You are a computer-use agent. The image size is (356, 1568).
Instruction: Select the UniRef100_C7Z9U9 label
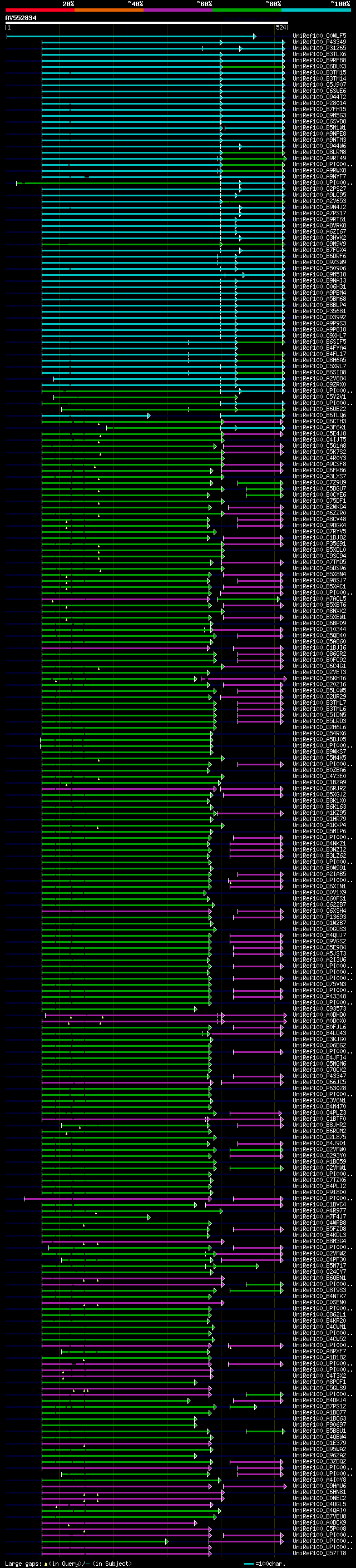(319, 483)
